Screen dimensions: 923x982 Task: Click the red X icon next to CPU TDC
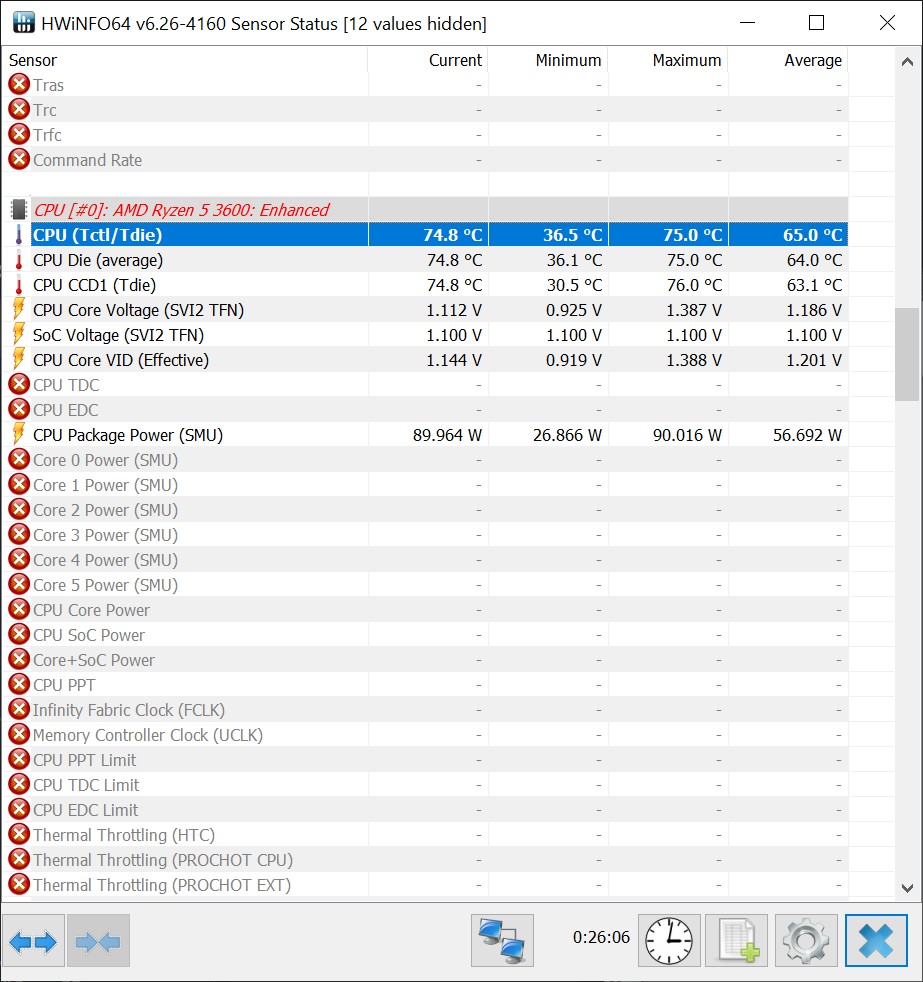pyautogui.click(x=19, y=384)
